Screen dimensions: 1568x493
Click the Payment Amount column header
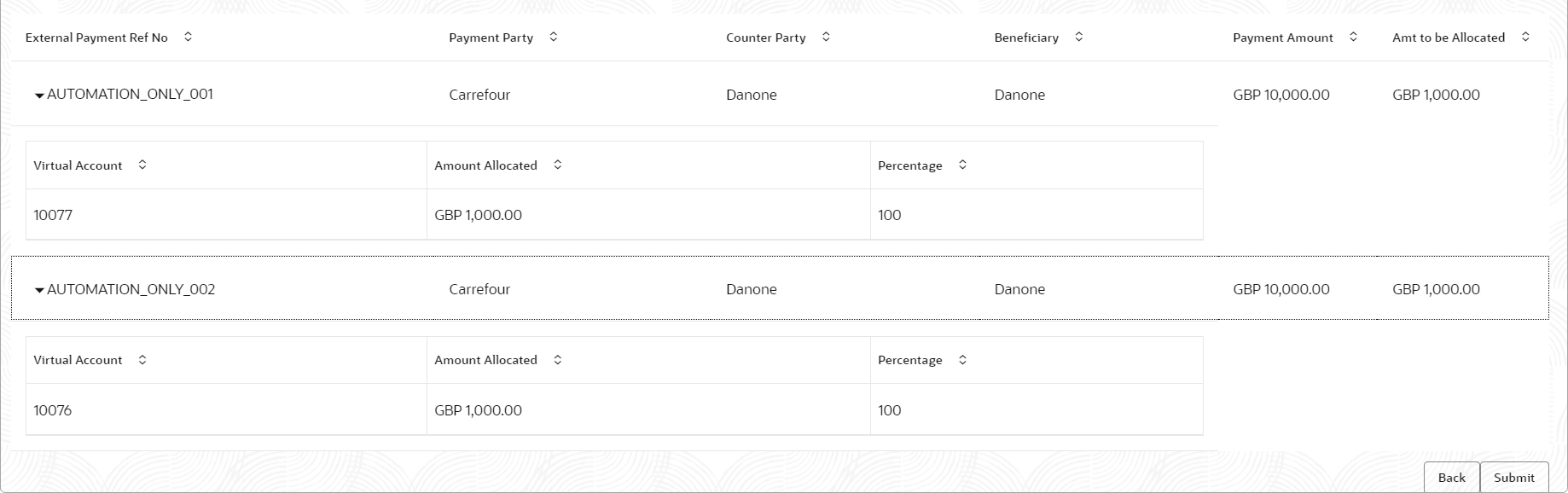point(1282,38)
